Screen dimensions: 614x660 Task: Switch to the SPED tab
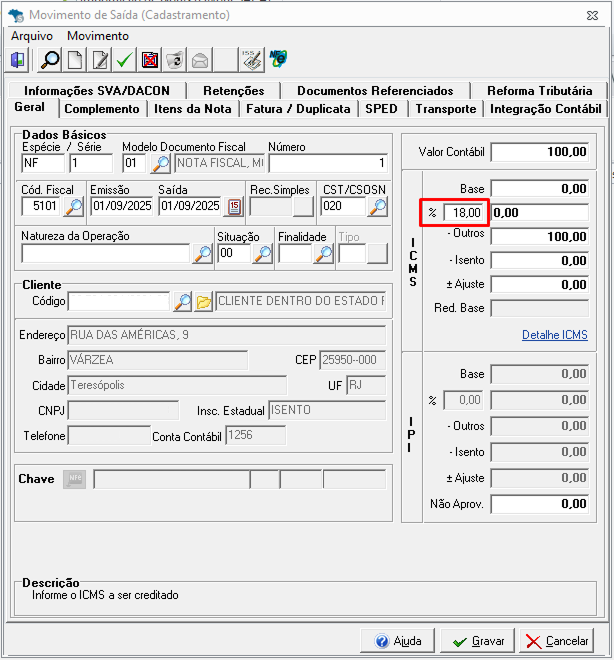point(381,109)
